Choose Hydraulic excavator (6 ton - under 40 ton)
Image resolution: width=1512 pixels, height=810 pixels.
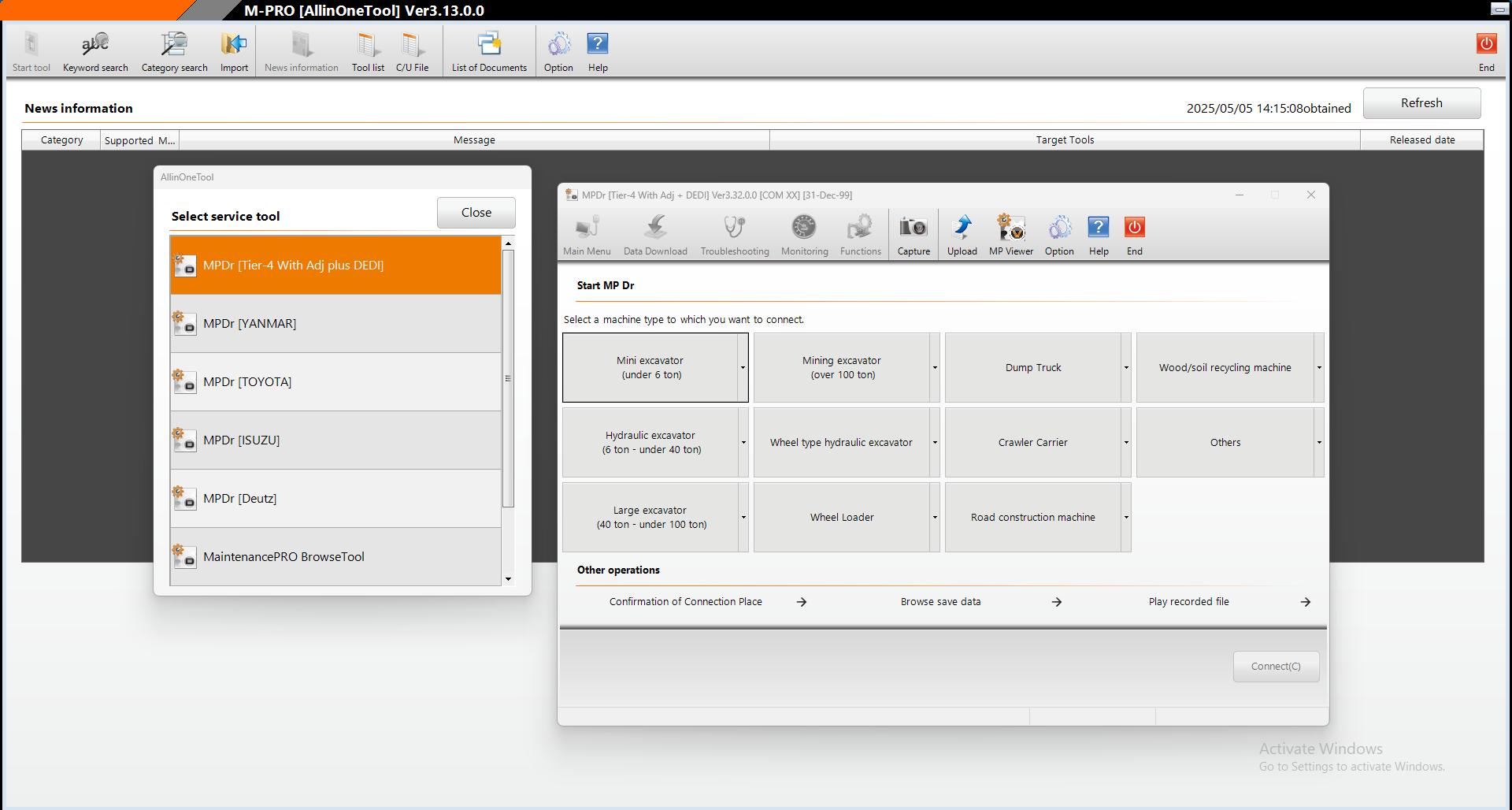tap(650, 443)
